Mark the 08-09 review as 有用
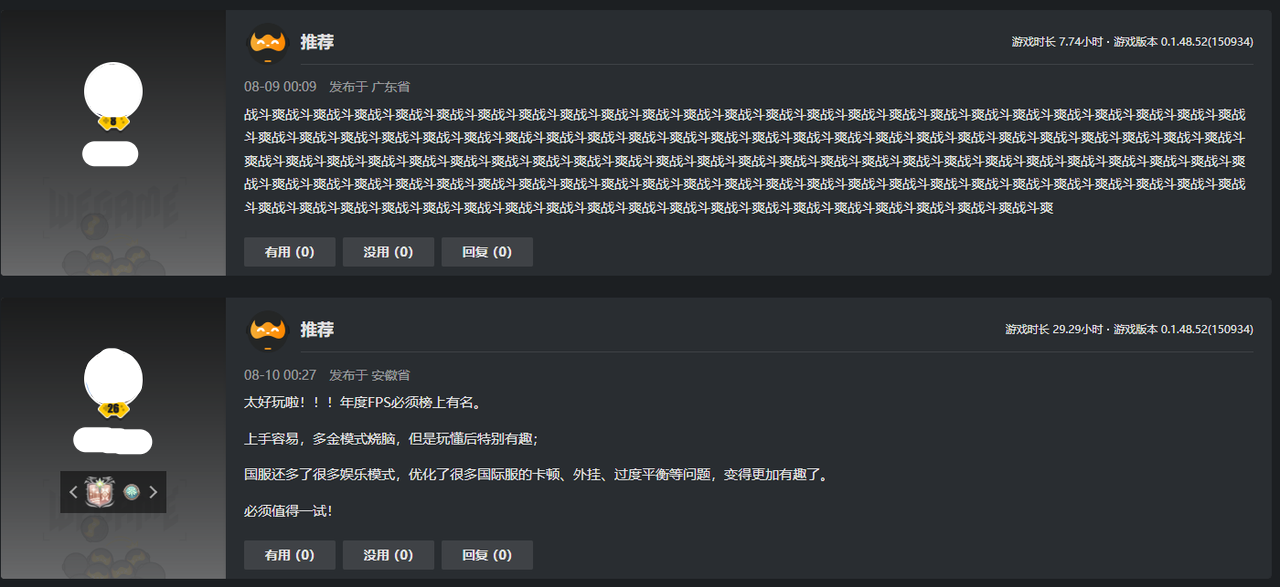1280x587 pixels. point(289,252)
